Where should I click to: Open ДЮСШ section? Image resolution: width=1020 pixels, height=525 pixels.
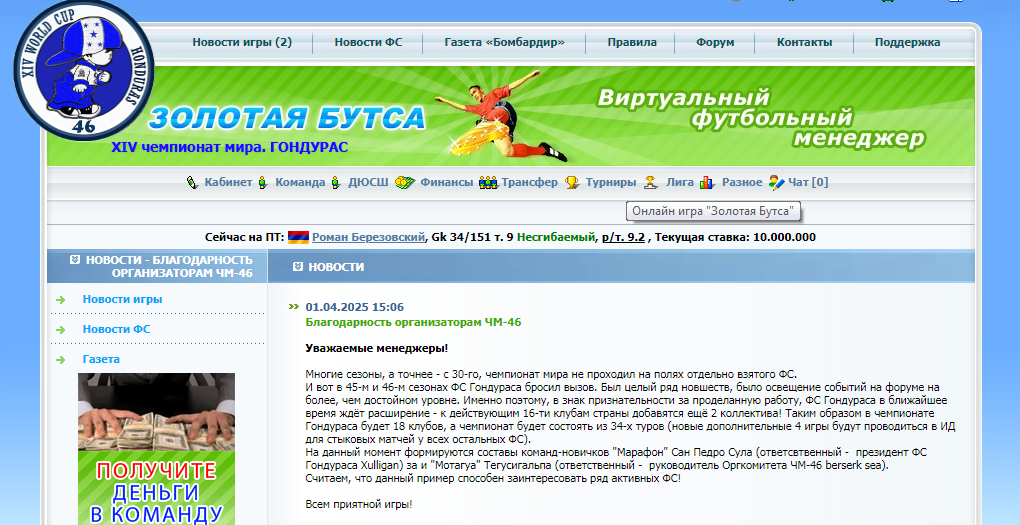368,182
